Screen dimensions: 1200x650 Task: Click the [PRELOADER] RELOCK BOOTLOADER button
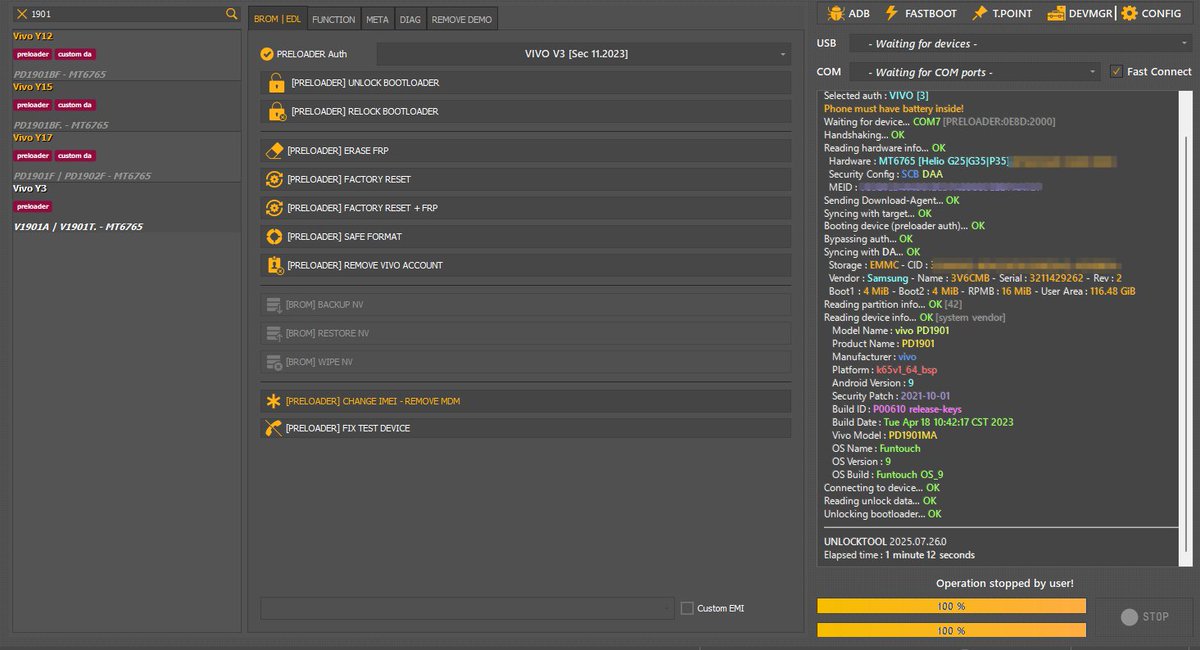pos(525,111)
